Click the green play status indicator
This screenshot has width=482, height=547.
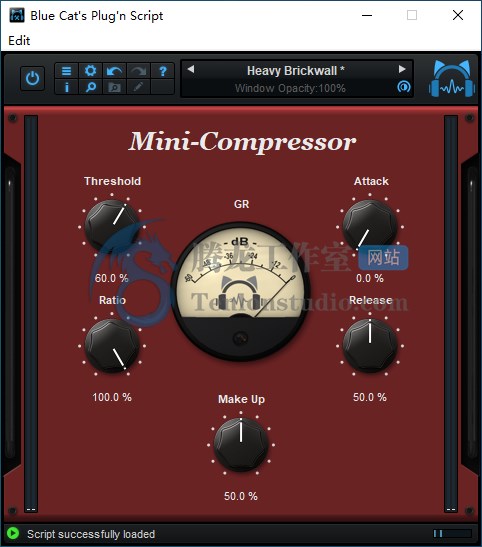click(13, 533)
